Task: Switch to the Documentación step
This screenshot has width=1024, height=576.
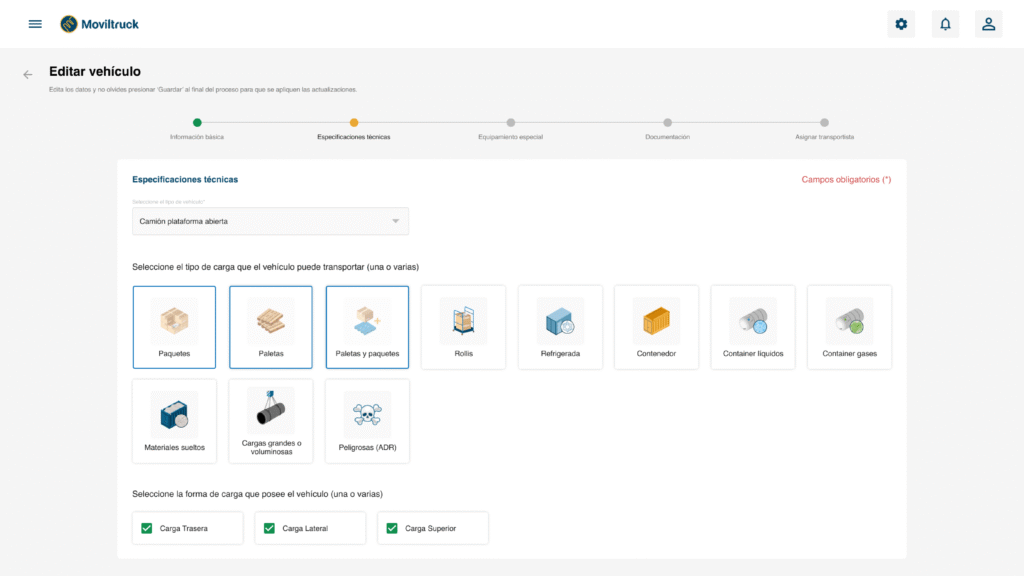Action: tap(667, 123)
